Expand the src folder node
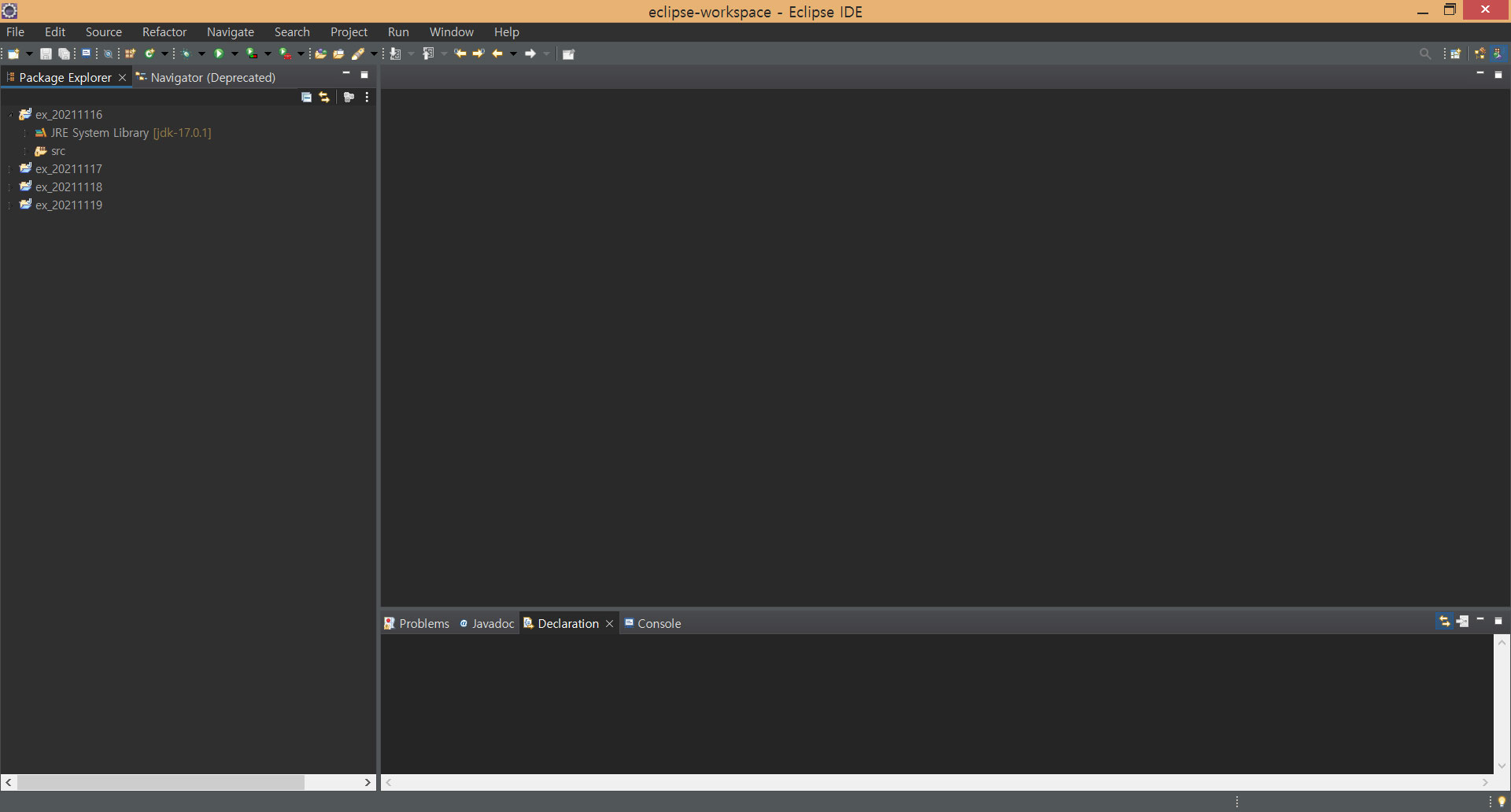1511x812 pixels. [x=25, y=151]
